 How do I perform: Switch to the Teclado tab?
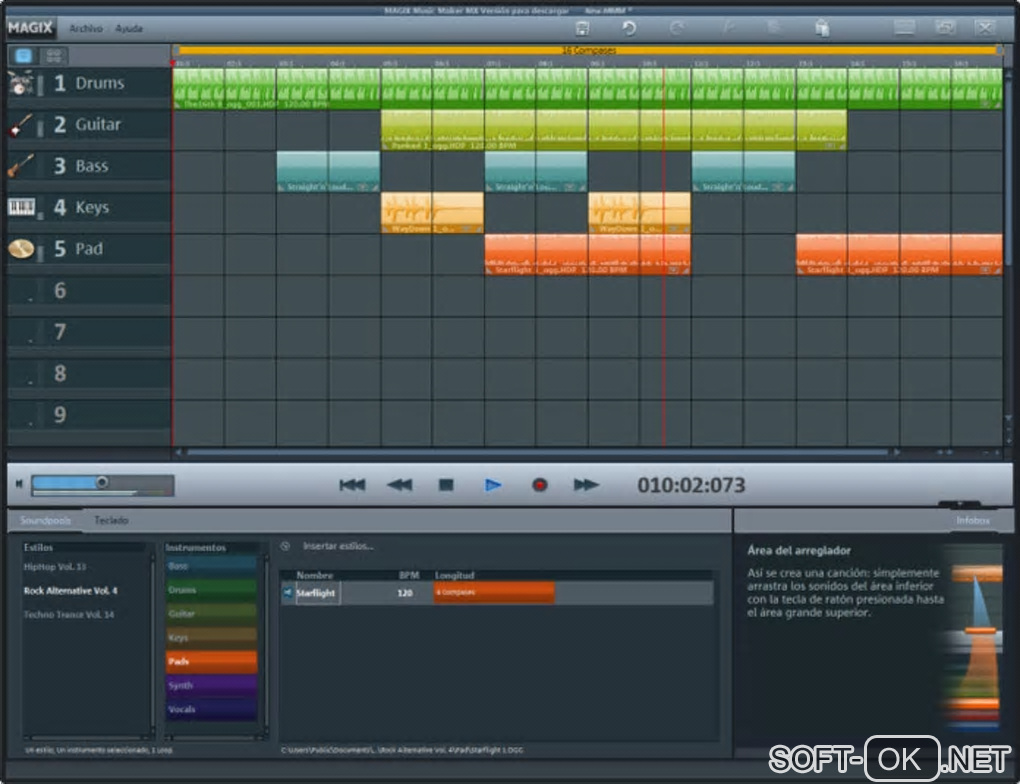click(x=111, y=520)
